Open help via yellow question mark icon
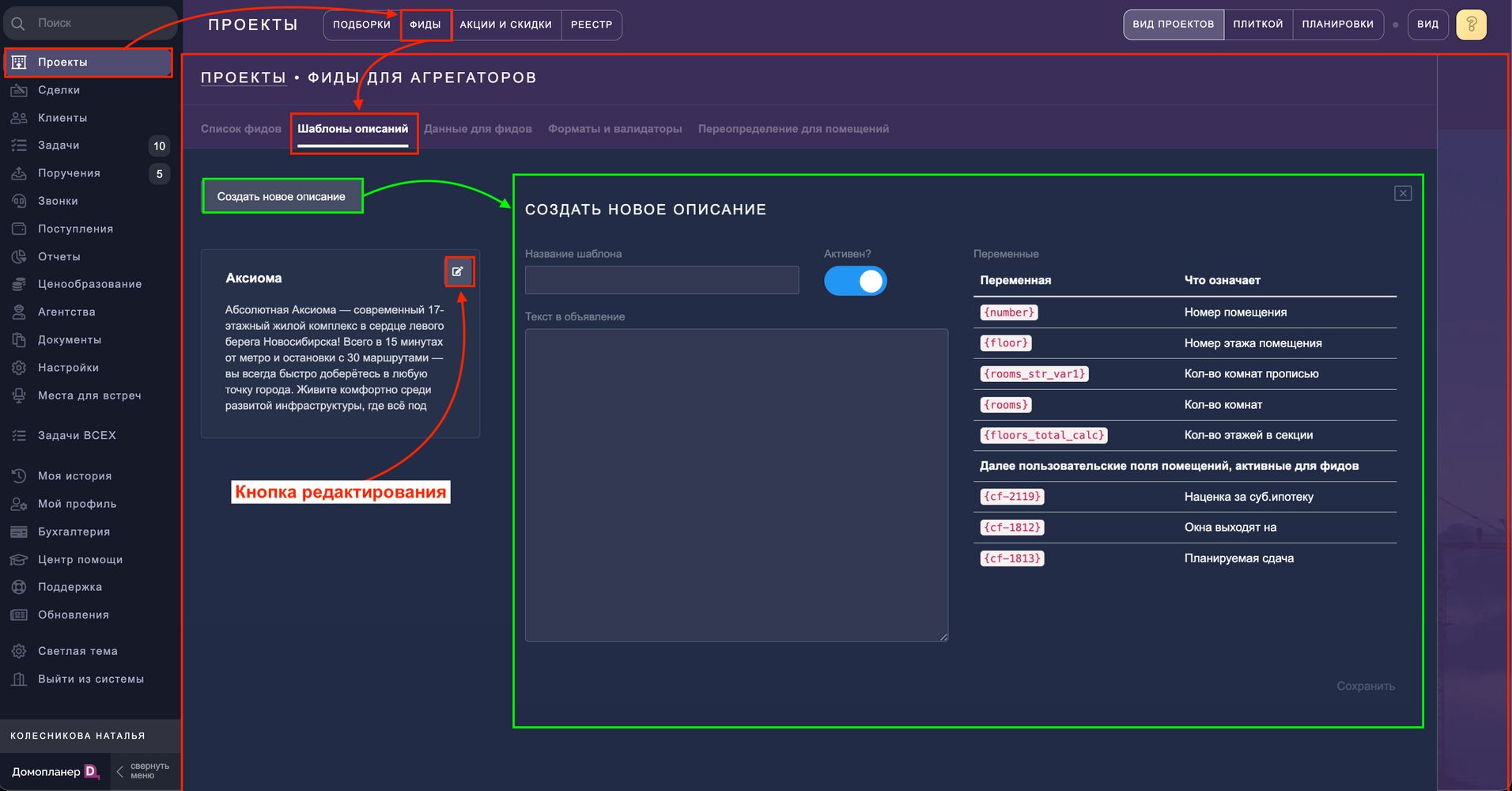The image size is (1512, 791). 1471,25
